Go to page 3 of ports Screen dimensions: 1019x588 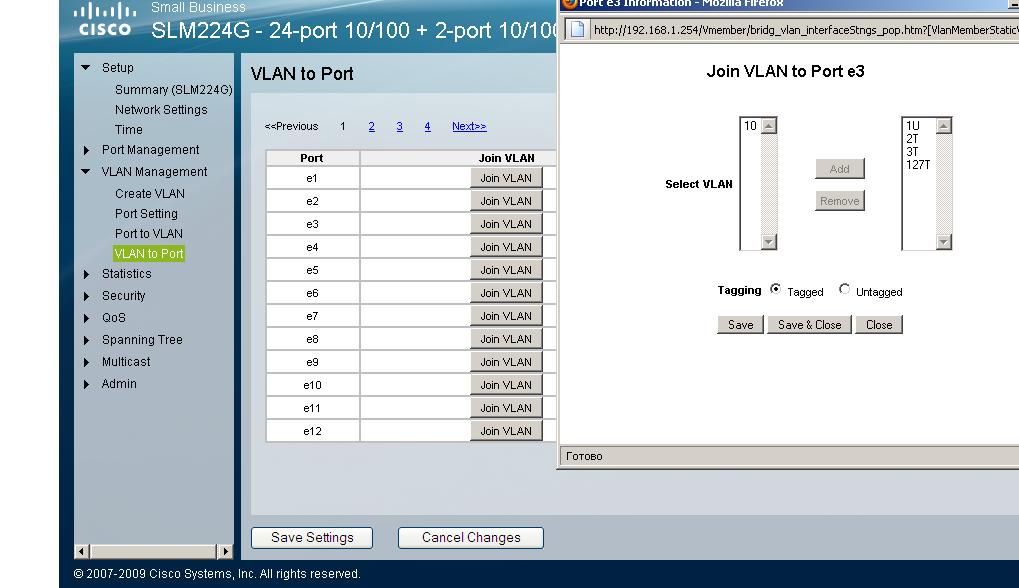coord(400,126)
